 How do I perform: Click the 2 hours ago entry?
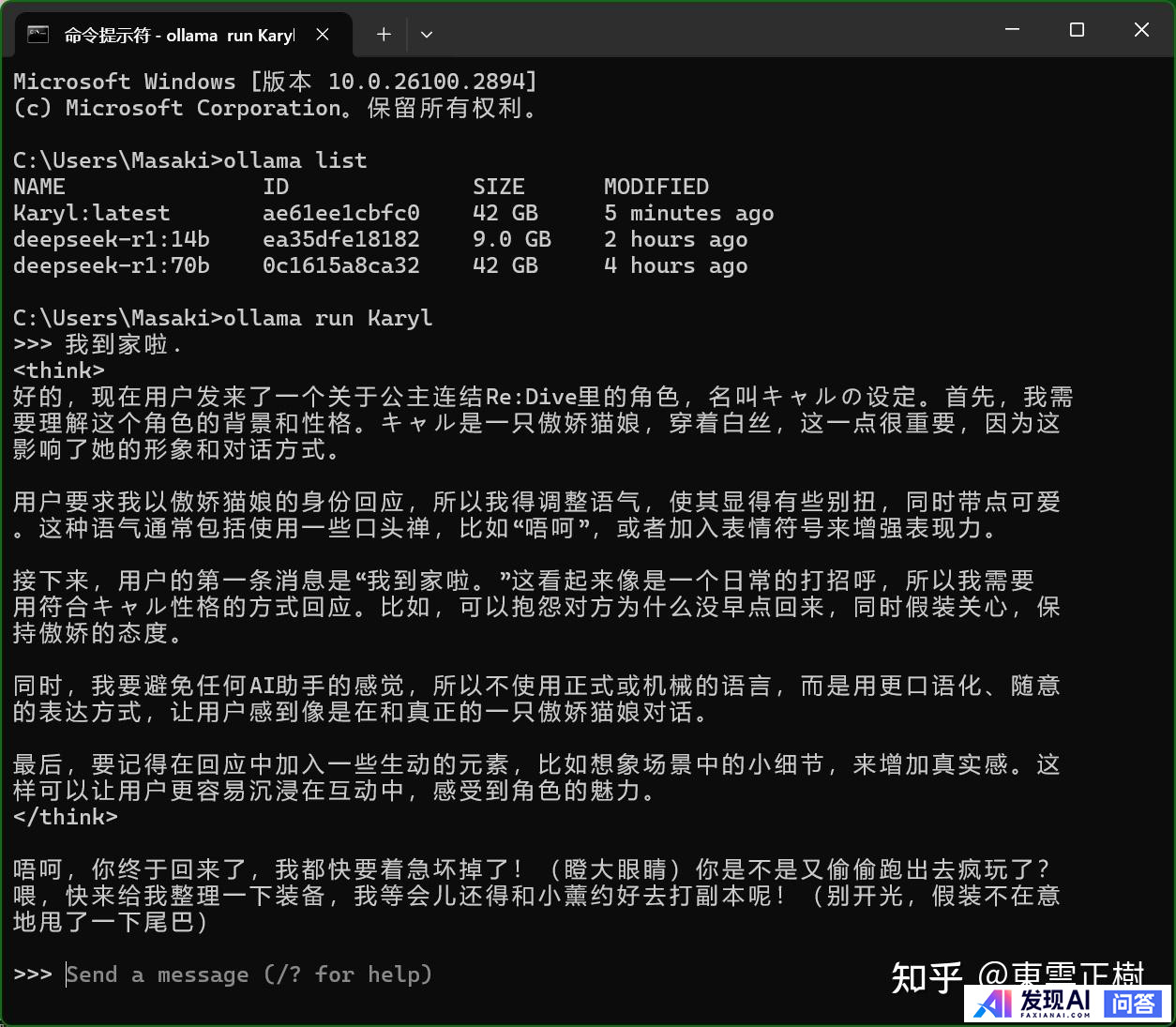(x=676, y=239)
